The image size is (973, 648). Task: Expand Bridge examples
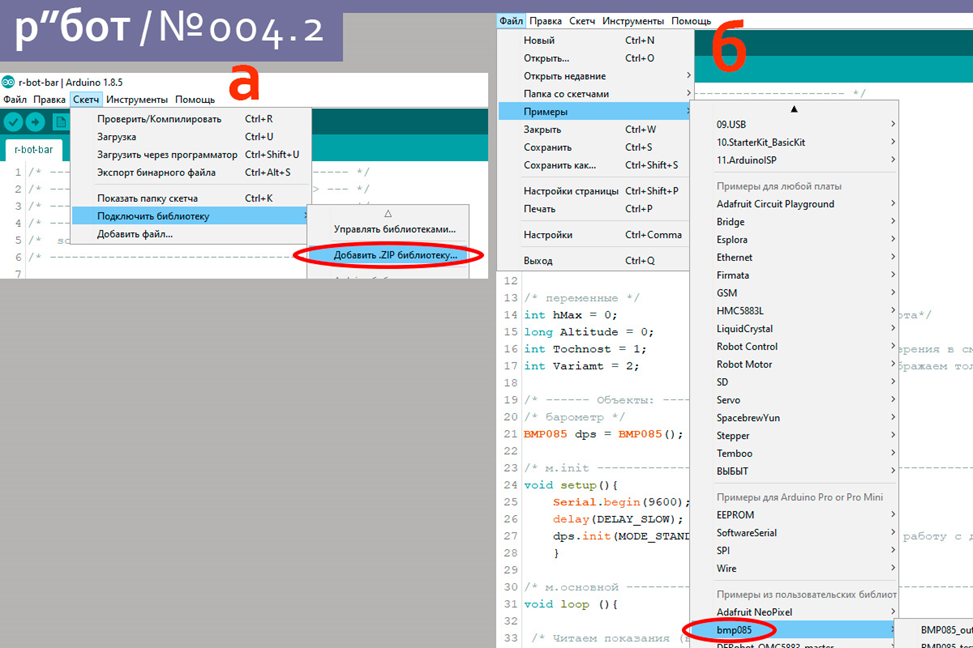(x=794, y=222)
